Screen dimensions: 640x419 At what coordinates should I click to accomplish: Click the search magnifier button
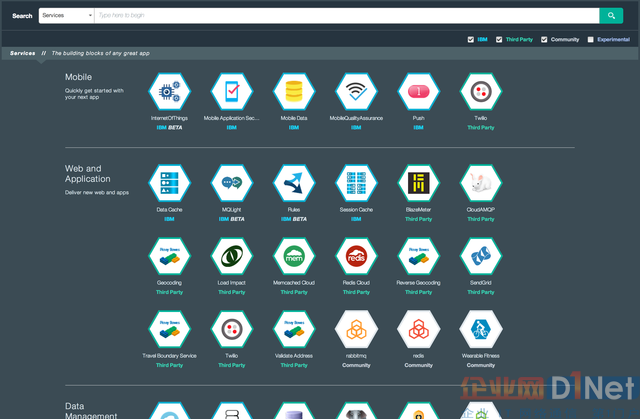(611, 16)
